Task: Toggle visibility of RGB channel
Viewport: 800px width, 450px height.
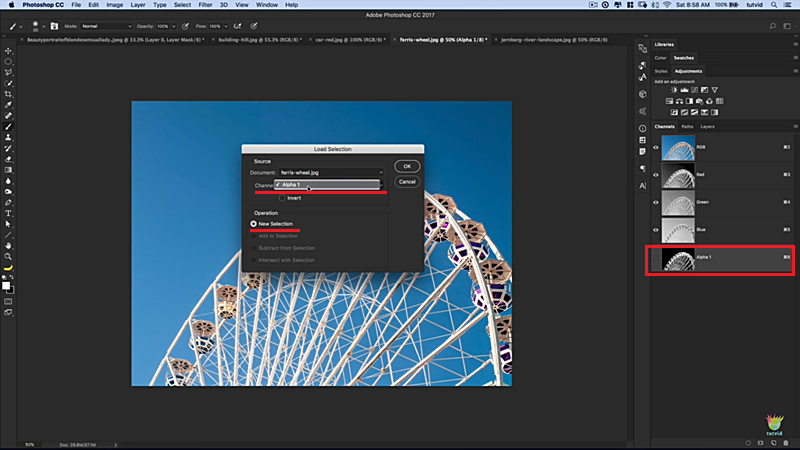Action: pos(656,147)
